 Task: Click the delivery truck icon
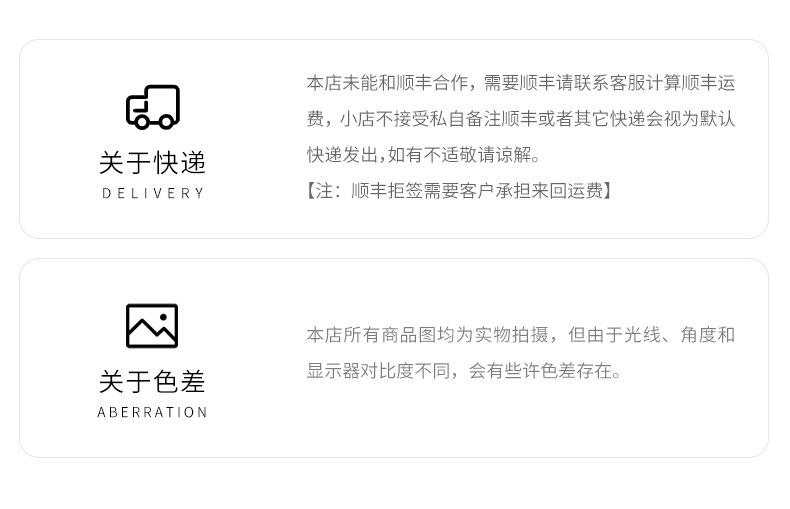153,107
